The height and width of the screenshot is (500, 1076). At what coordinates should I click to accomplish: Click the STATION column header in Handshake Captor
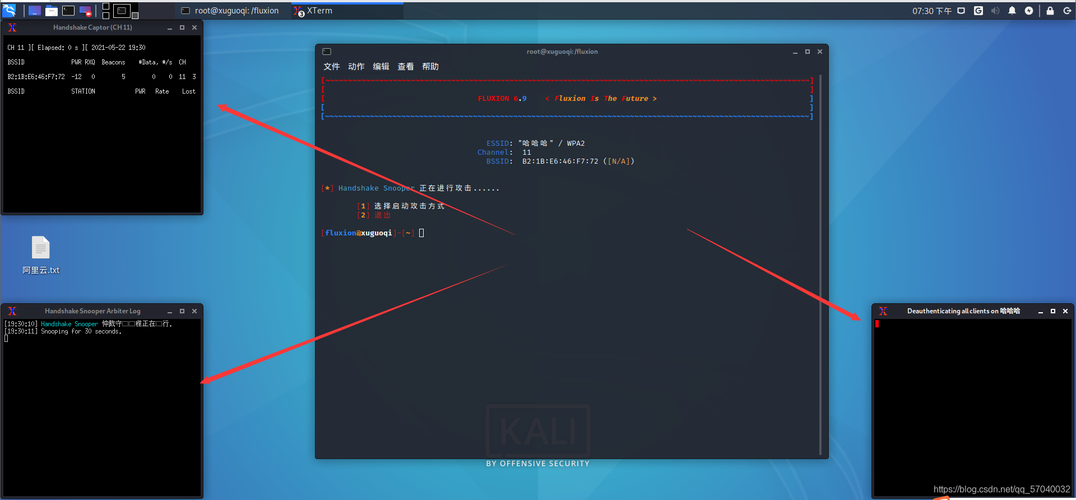[83, 91]
